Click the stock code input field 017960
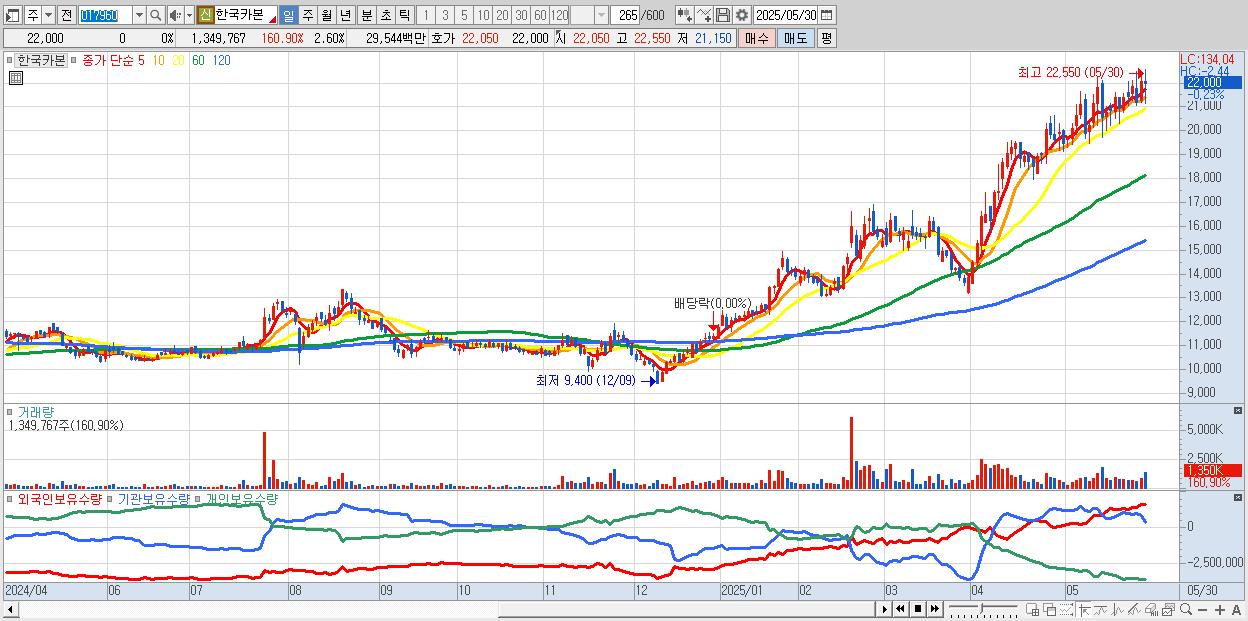Image resolution: width=1248 pixels, height=621 pixels. pos(105,15)
